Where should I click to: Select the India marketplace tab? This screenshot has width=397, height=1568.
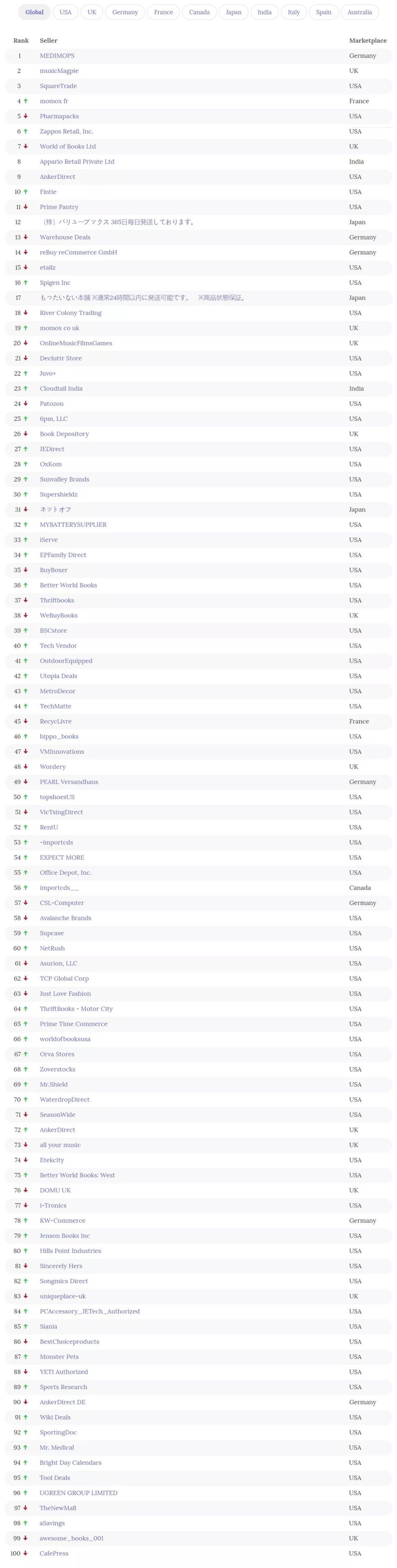pyautogui.click(x=264, y=12)
